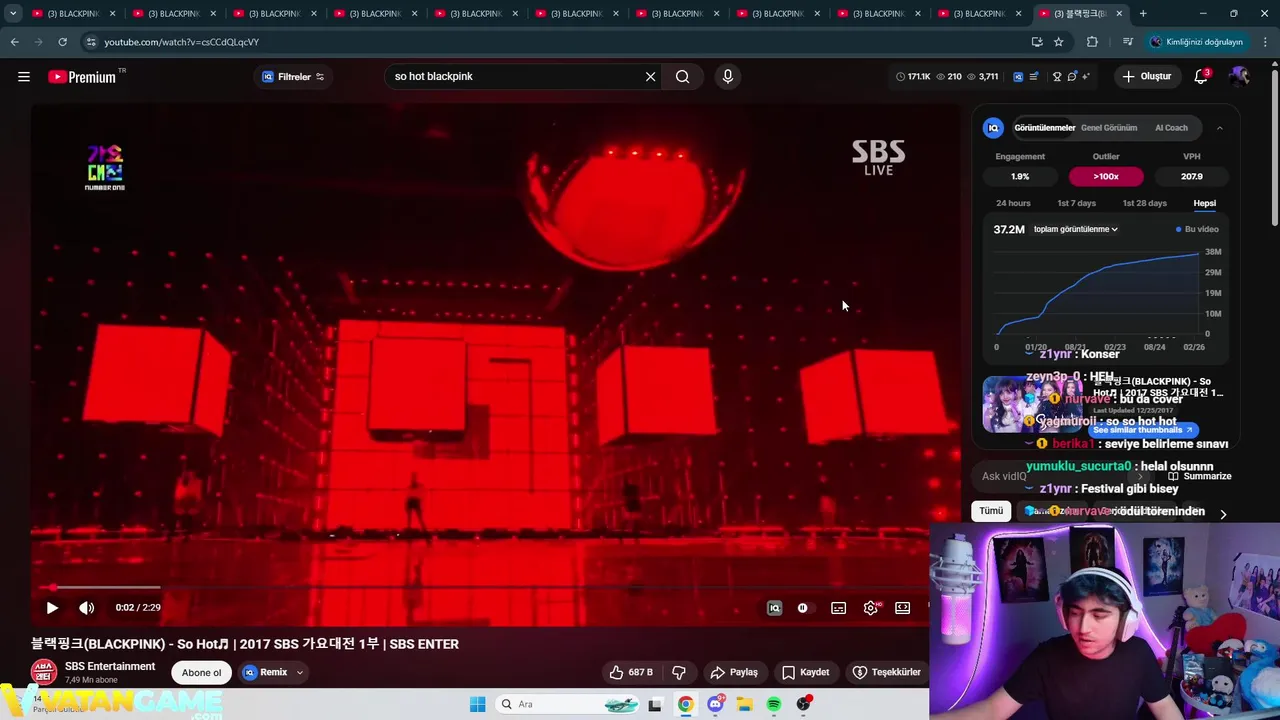1280x720 pixels.
Task: Open the vidIQ list icon in top bar
Action: coord(1034,76)
